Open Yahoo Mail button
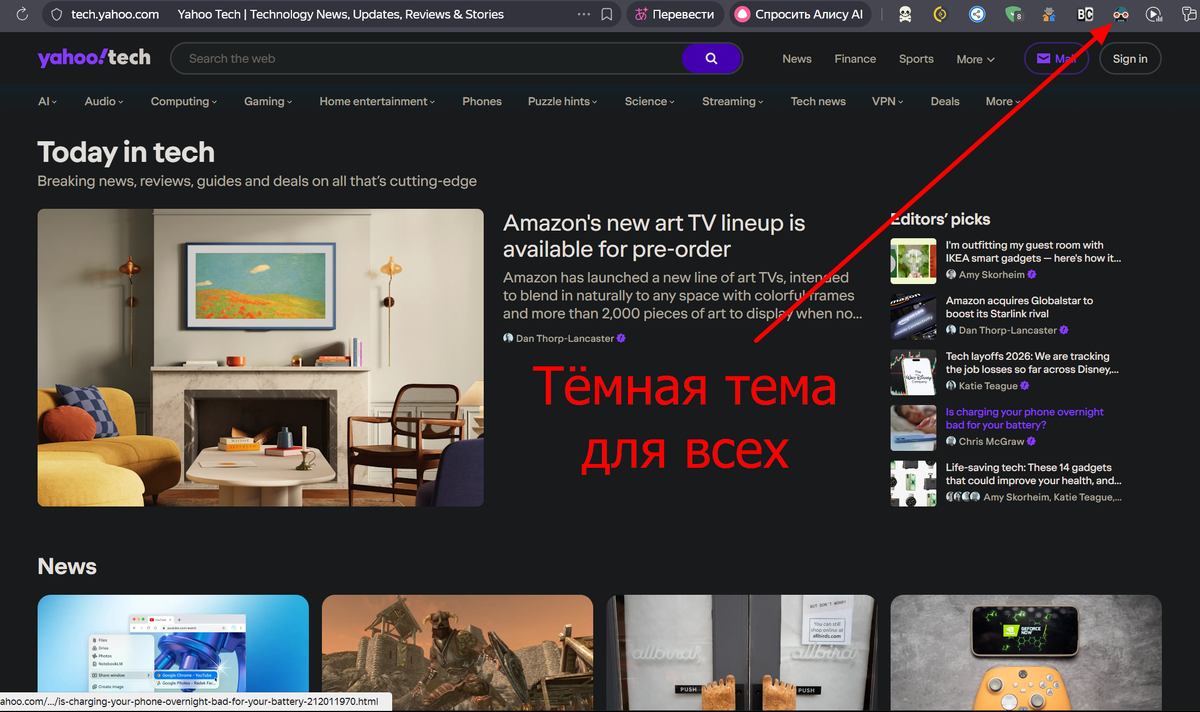The width and height of the screenshot is (1200, 712). coord(1056,59)
